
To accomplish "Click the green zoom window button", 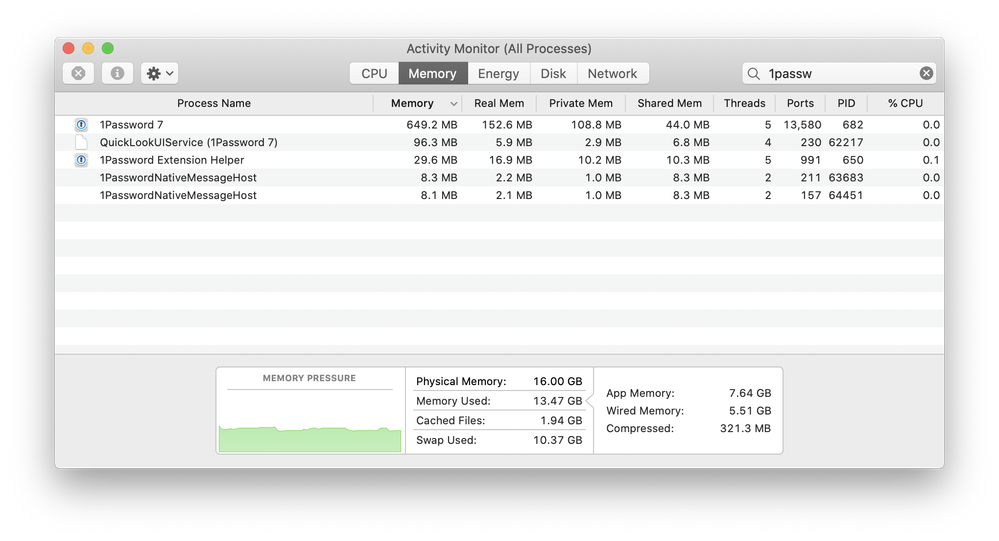I will point(108,48).
